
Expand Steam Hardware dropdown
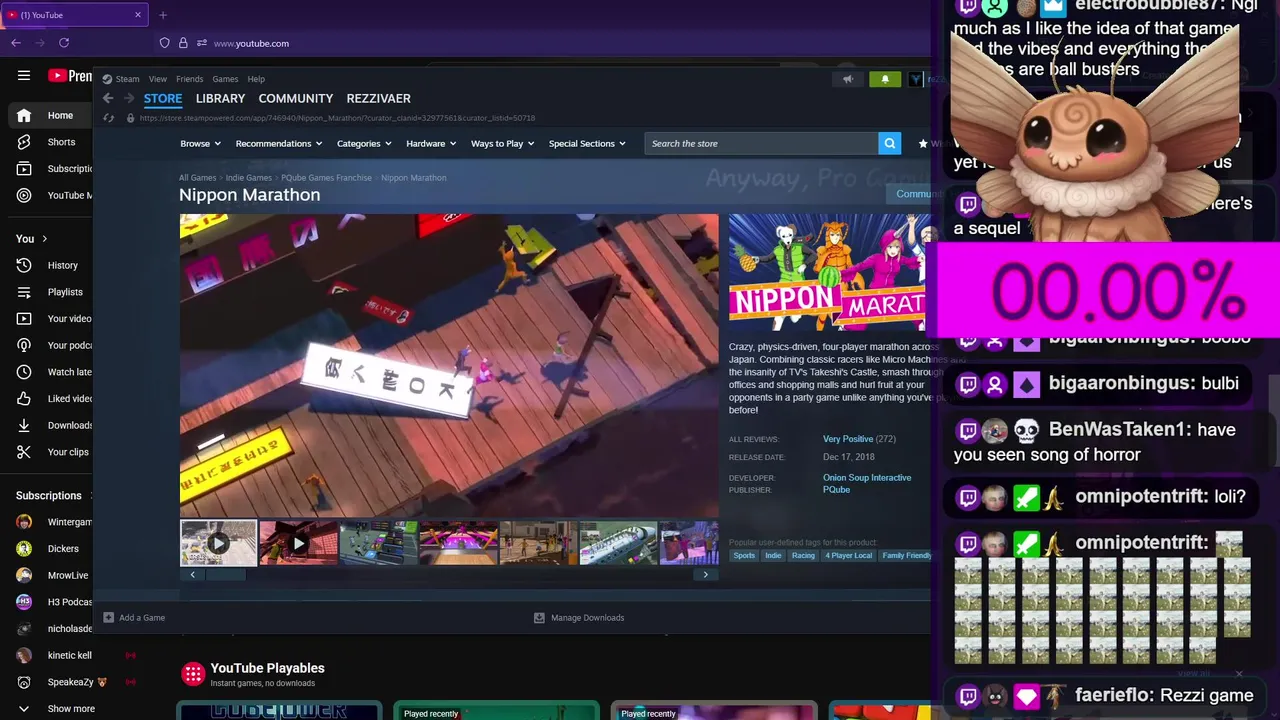coord(431,144)
